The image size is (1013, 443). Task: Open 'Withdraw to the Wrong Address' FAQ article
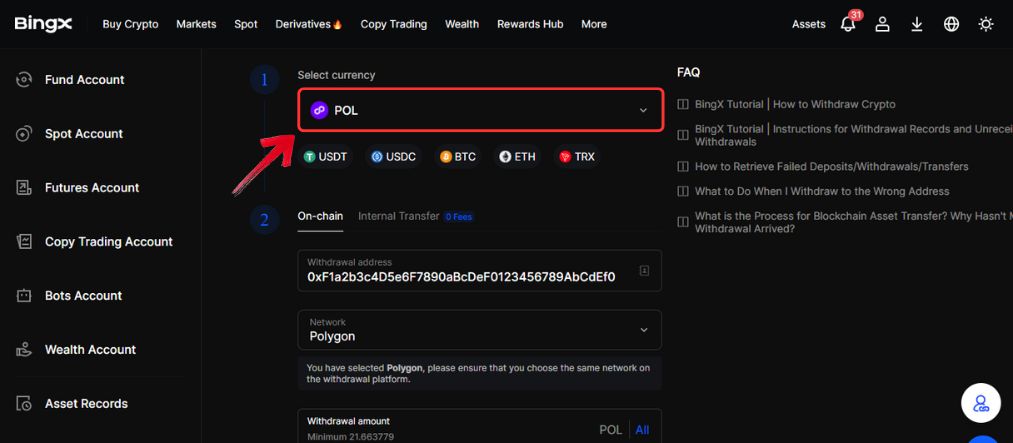point(822,192)
